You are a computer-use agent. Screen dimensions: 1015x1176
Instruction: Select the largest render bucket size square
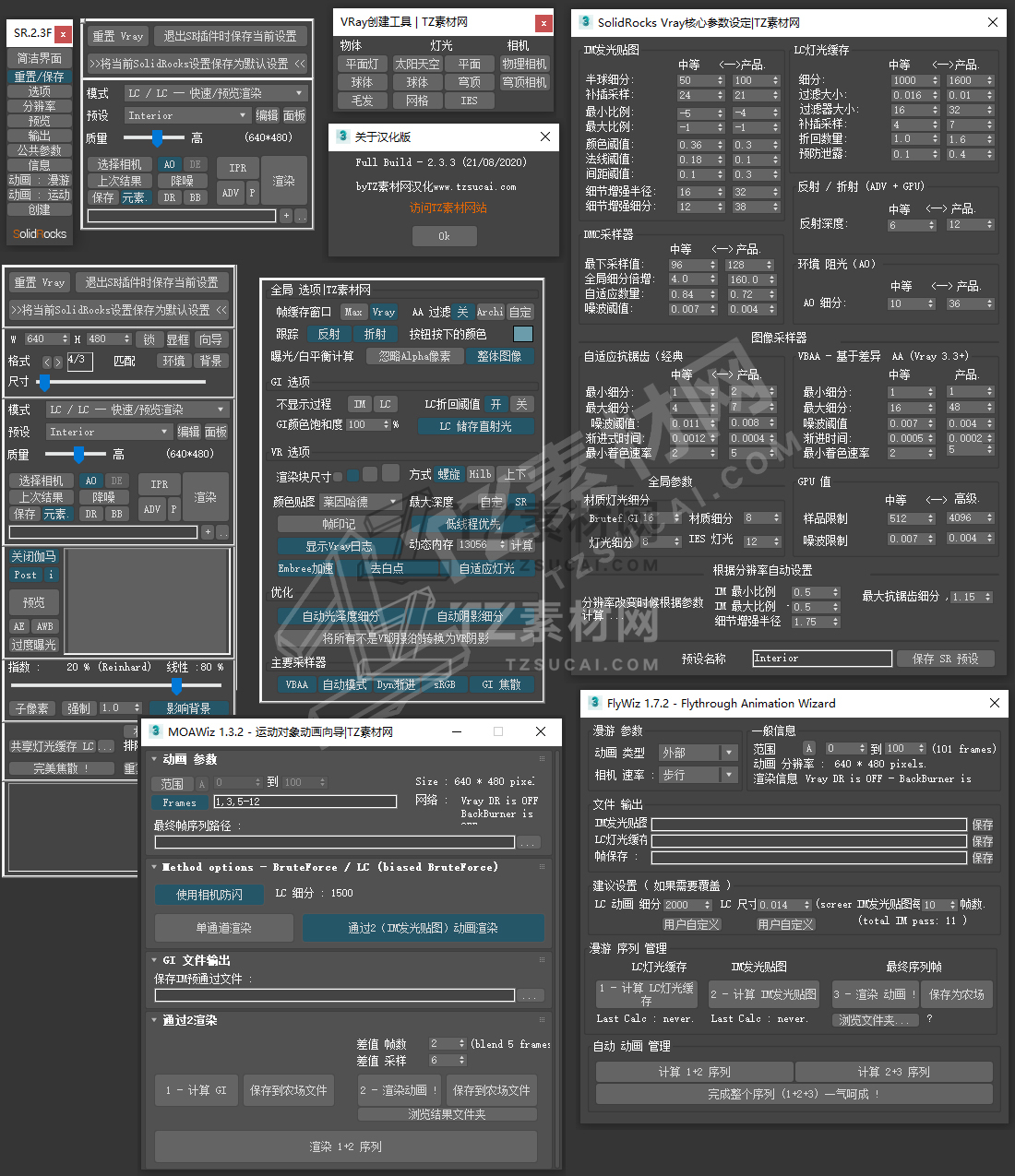coord(390,473)
